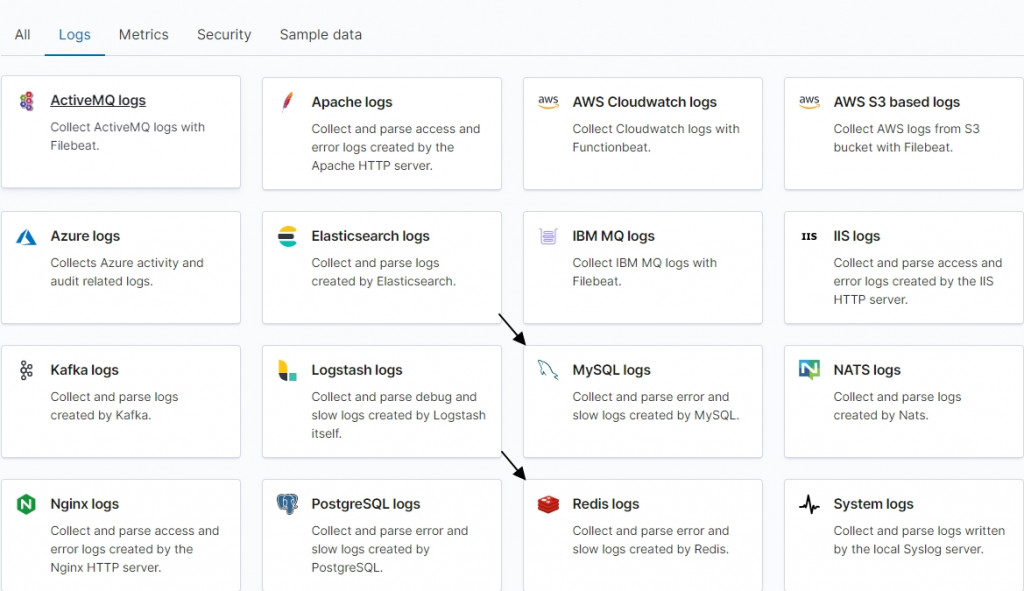Click the System logs pulse icon
Image resolution: width=1024 pixels, height=591 pixels.
pyautogui.click(x=809, y=505)
